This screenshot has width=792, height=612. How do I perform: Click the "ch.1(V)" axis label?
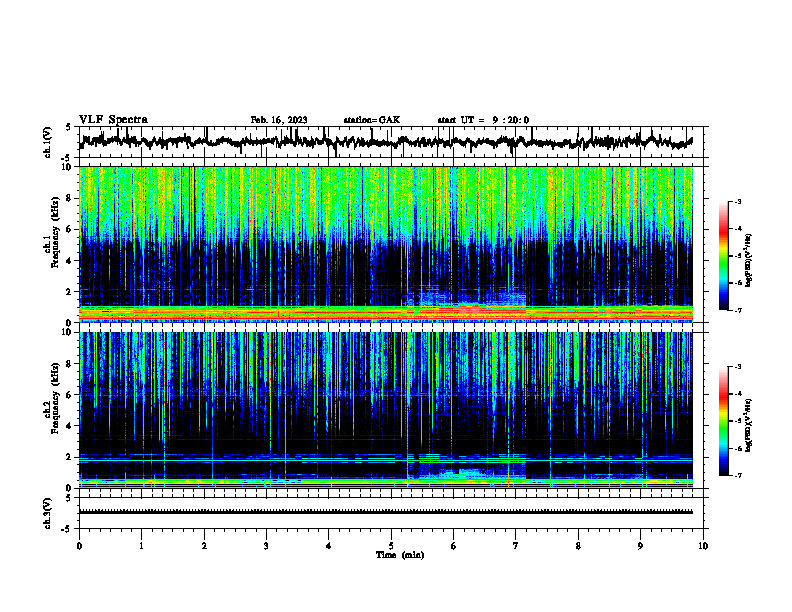point(48,143)
